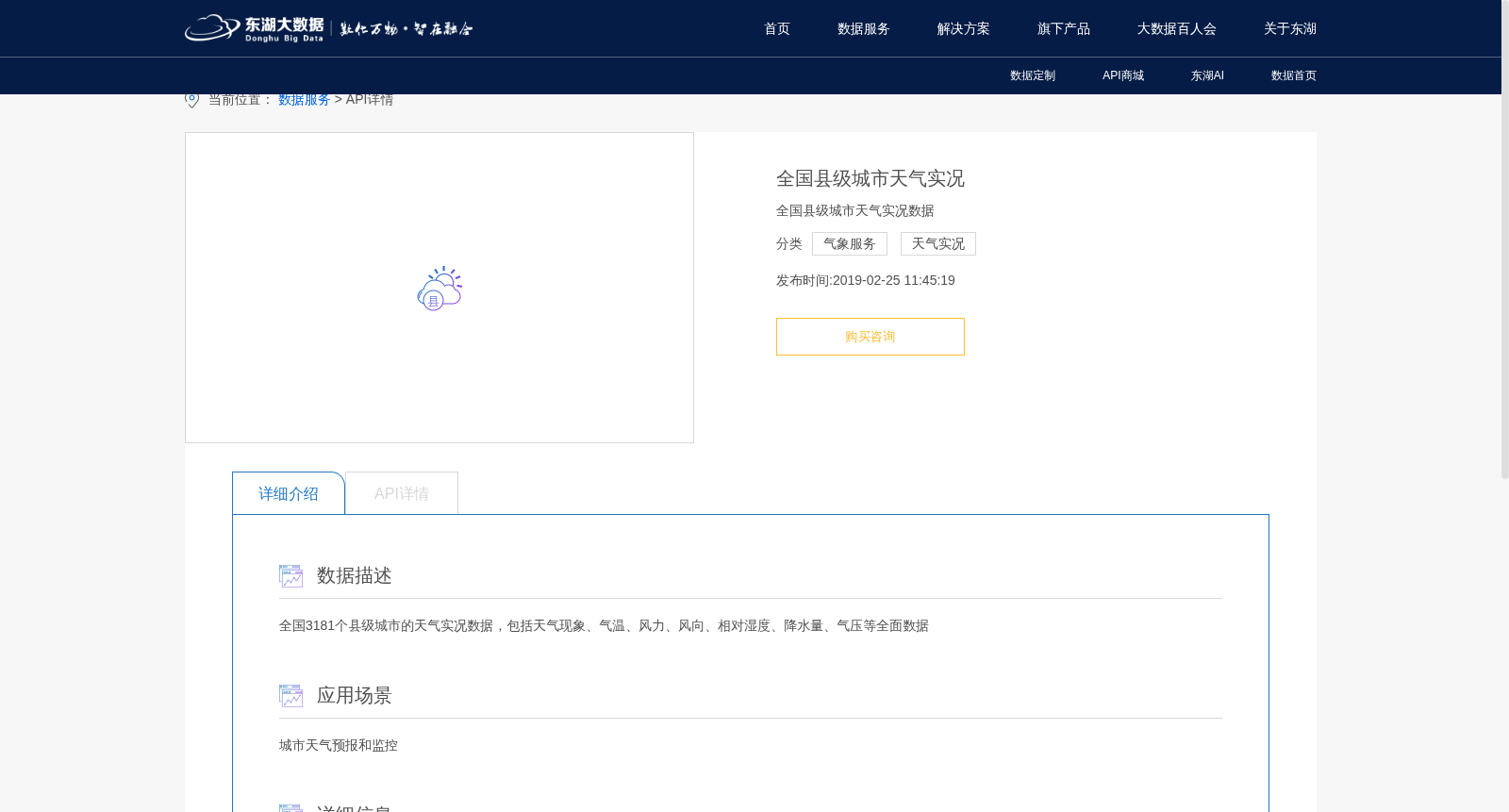Click the description starting 全国3181个县级城市
The height and width of the screenshot is (812, 1509).
point(604,625)
